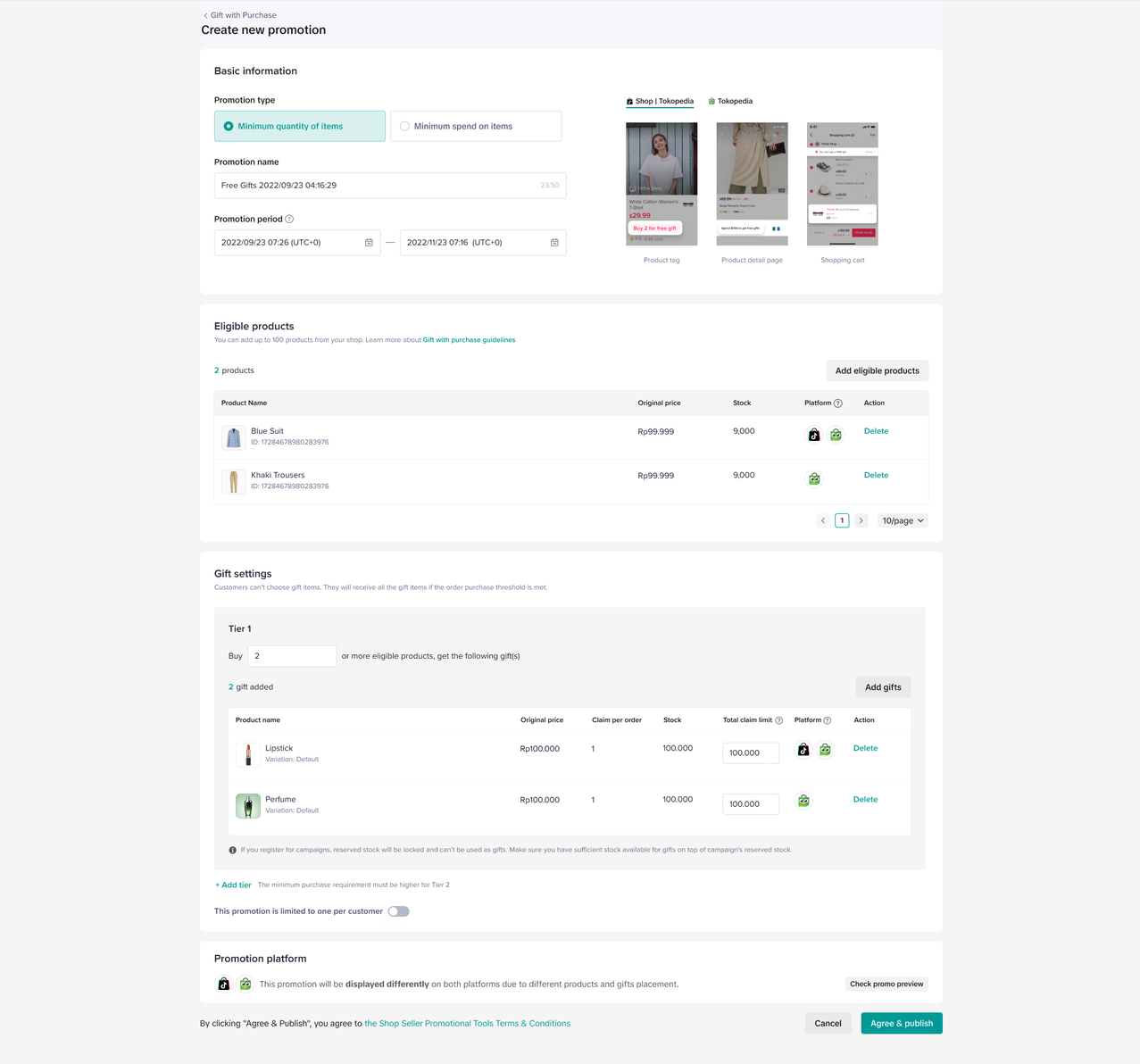Image resolution: width=1140 pixels, height=1064 pixels.
Task: Go to previous page arrow
Action: [823, 520]
